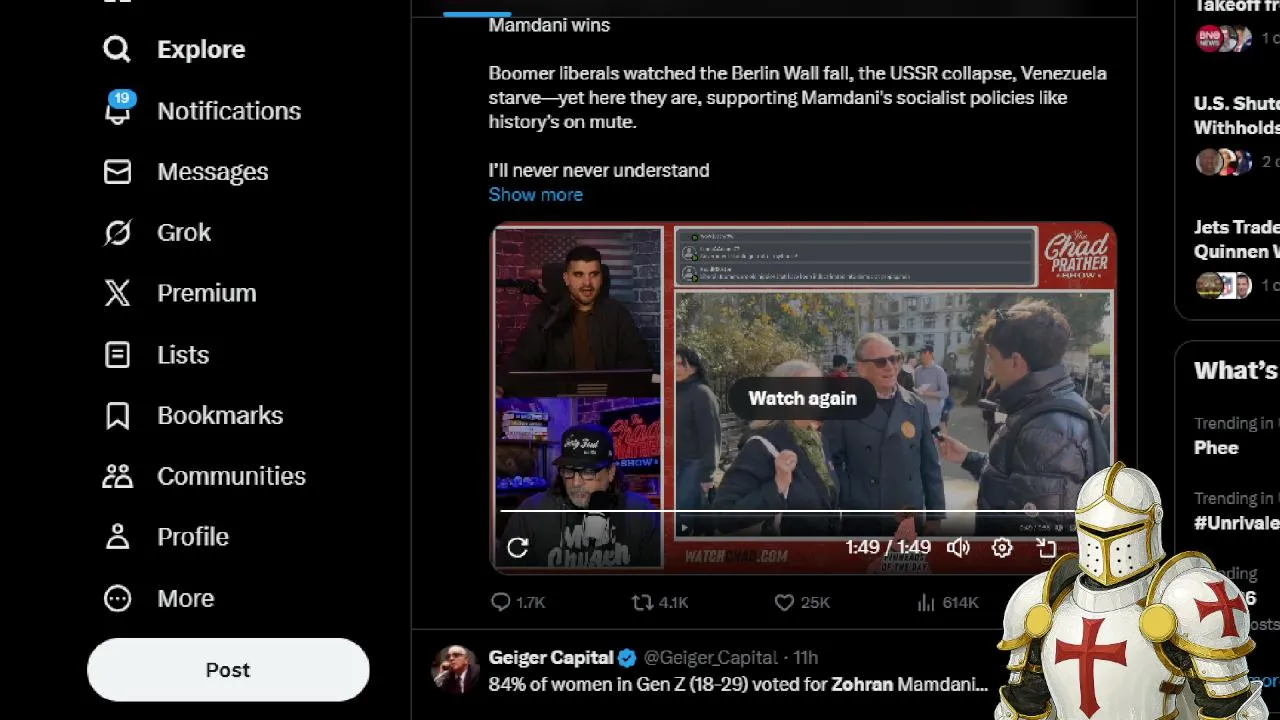The height and width of the screenshot is (720, 1280).
Task: Click the Notifications bell icon
Action: [x=117, y=111]
